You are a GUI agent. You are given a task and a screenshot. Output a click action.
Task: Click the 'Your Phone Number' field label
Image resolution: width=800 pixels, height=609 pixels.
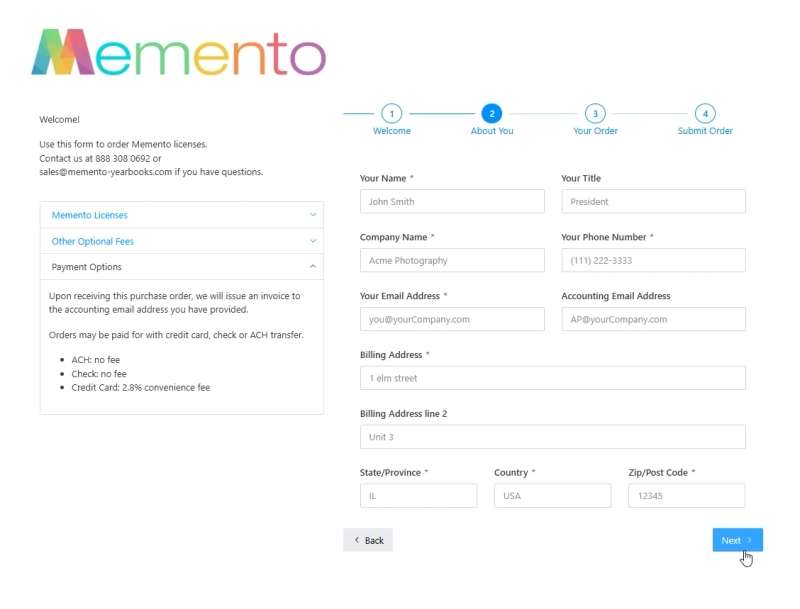click(604, 237)
